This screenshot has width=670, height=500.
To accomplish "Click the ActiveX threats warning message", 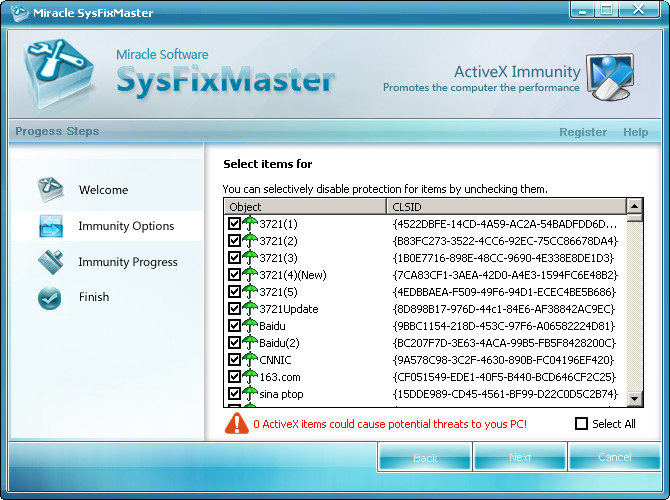I will click(390, 424).
